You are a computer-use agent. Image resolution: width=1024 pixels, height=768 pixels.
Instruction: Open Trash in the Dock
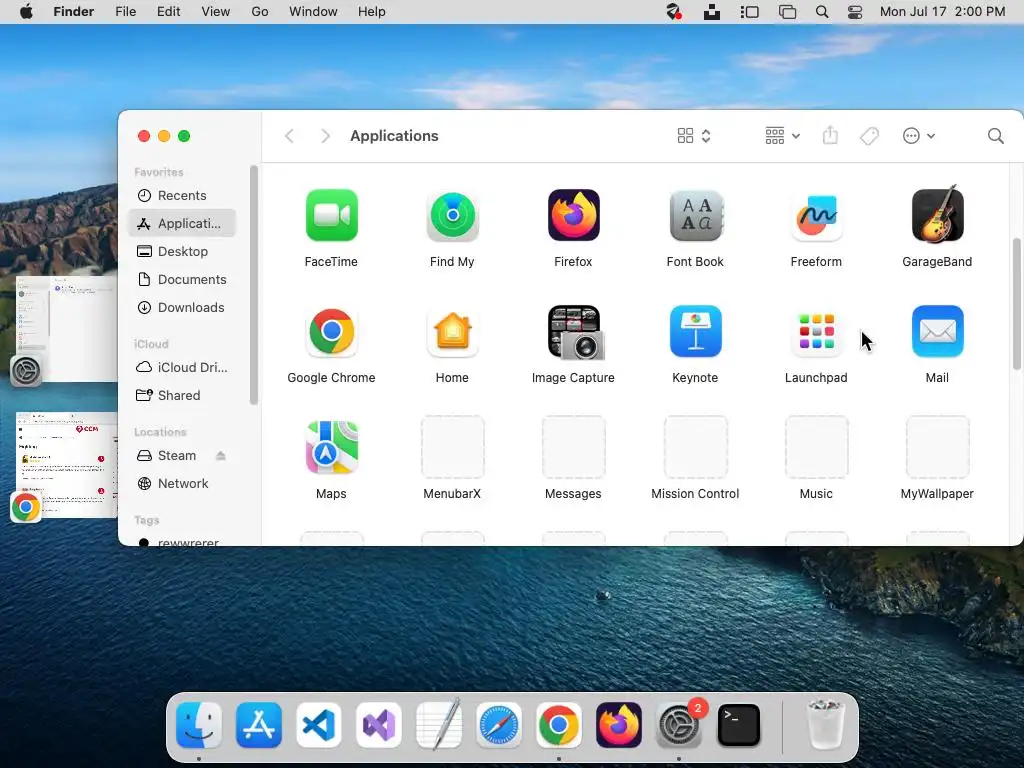[x=825, y=724]
